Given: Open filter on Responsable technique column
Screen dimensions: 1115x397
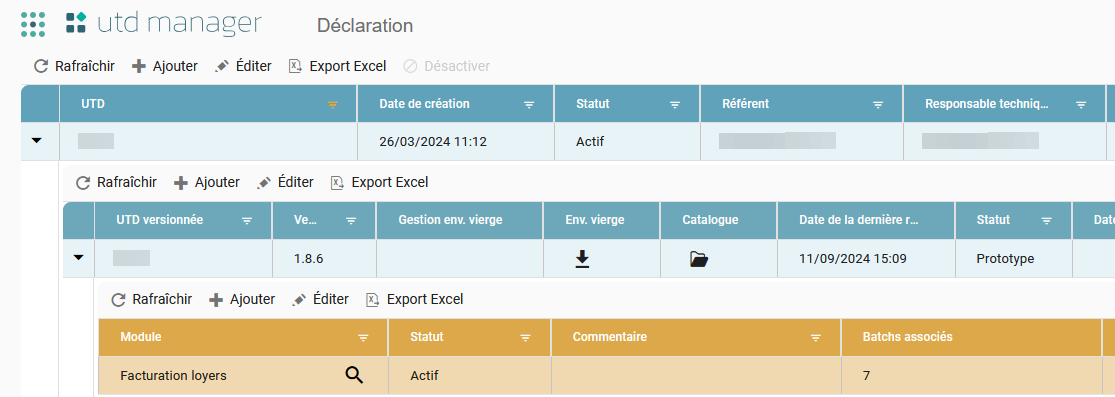Looking at the screenshot, I should pos(1081,105).
